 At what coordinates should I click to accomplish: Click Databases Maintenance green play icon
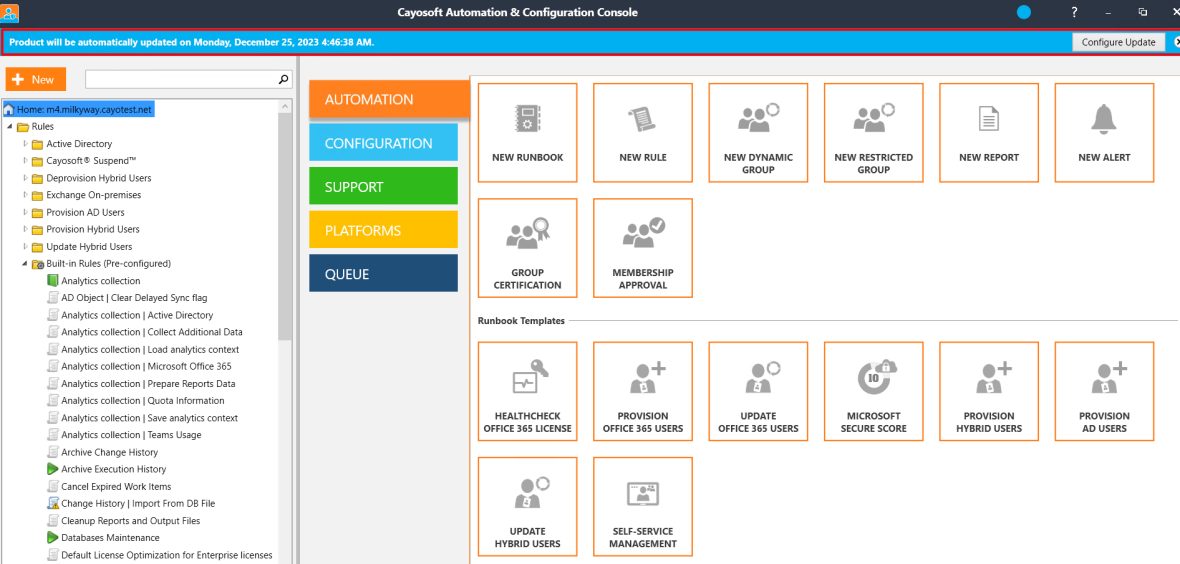(53, 538)
